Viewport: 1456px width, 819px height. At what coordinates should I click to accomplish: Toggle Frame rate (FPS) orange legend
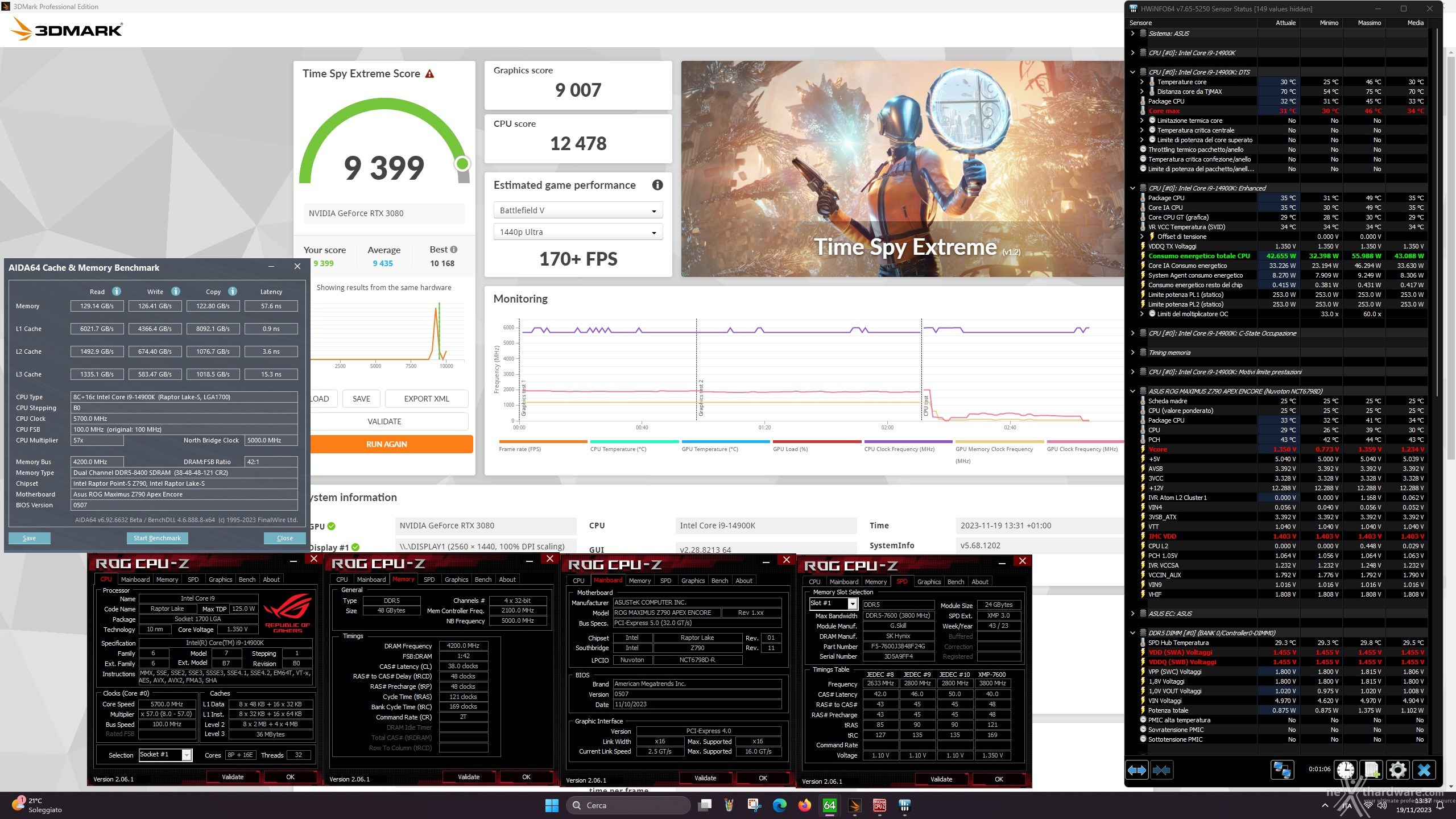tap(543, 445)
